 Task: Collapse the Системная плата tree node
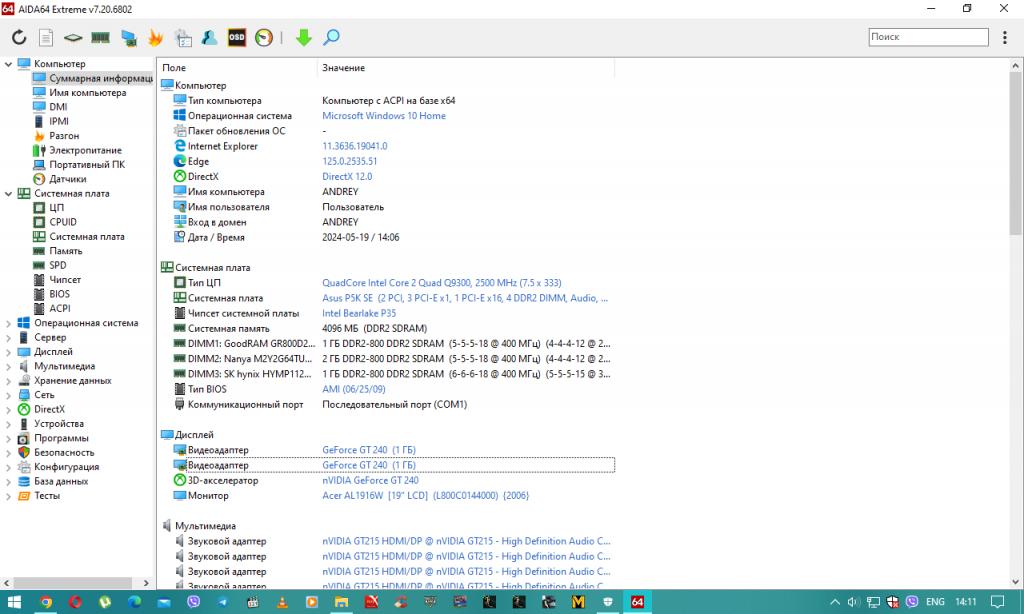coord(9,193)
